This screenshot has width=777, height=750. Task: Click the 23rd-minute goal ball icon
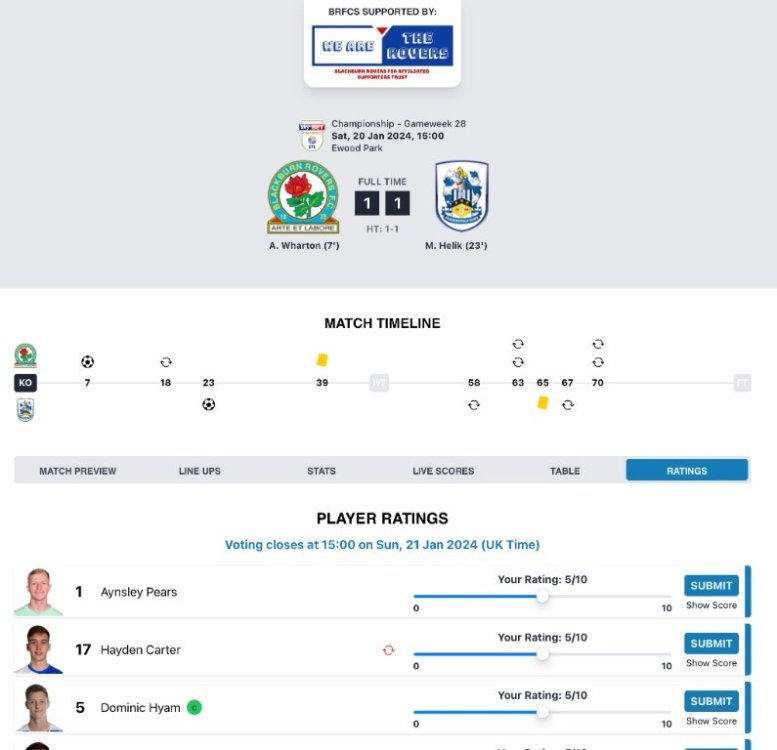(x=208, y=405)
